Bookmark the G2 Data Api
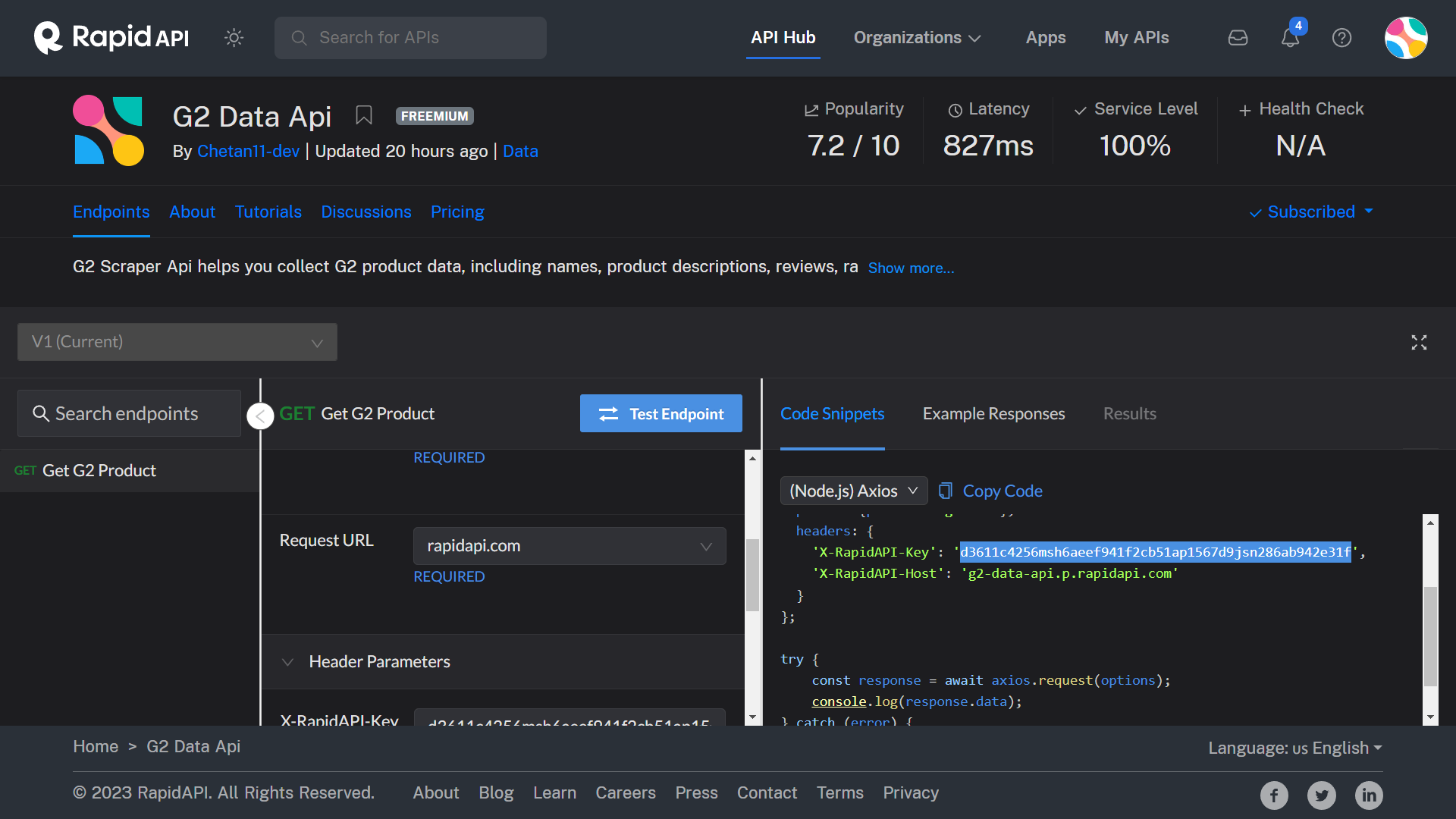Screen dimensions: 1456x819 pyautogui.click(x=364, y=115)
